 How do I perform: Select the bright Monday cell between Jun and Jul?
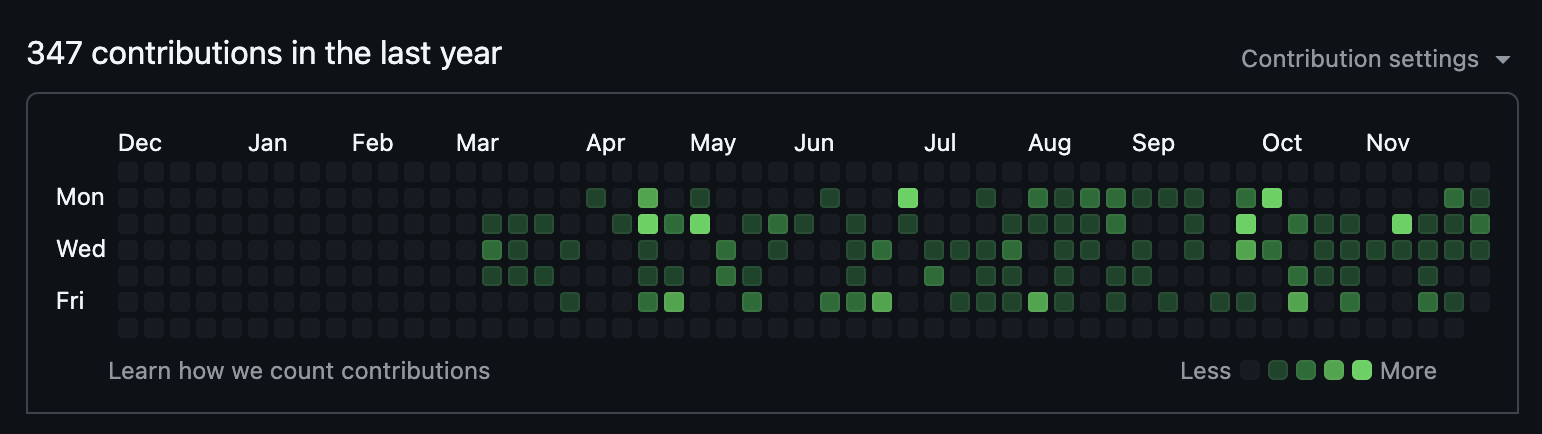pyautogui.click(x=908, y=197)
